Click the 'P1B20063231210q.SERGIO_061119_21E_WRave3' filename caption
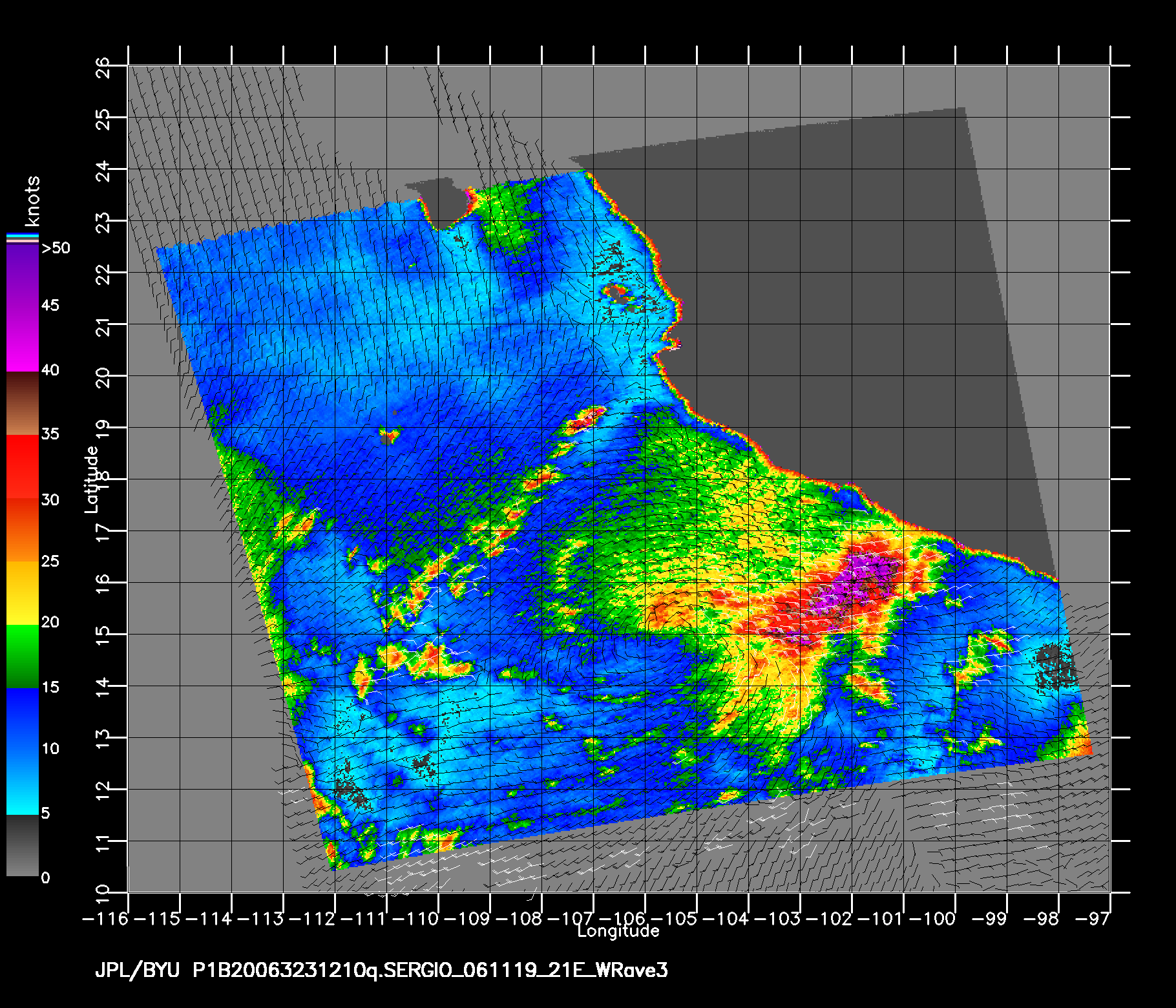This screenshot has height=1008, width=1176. (430, 971)
